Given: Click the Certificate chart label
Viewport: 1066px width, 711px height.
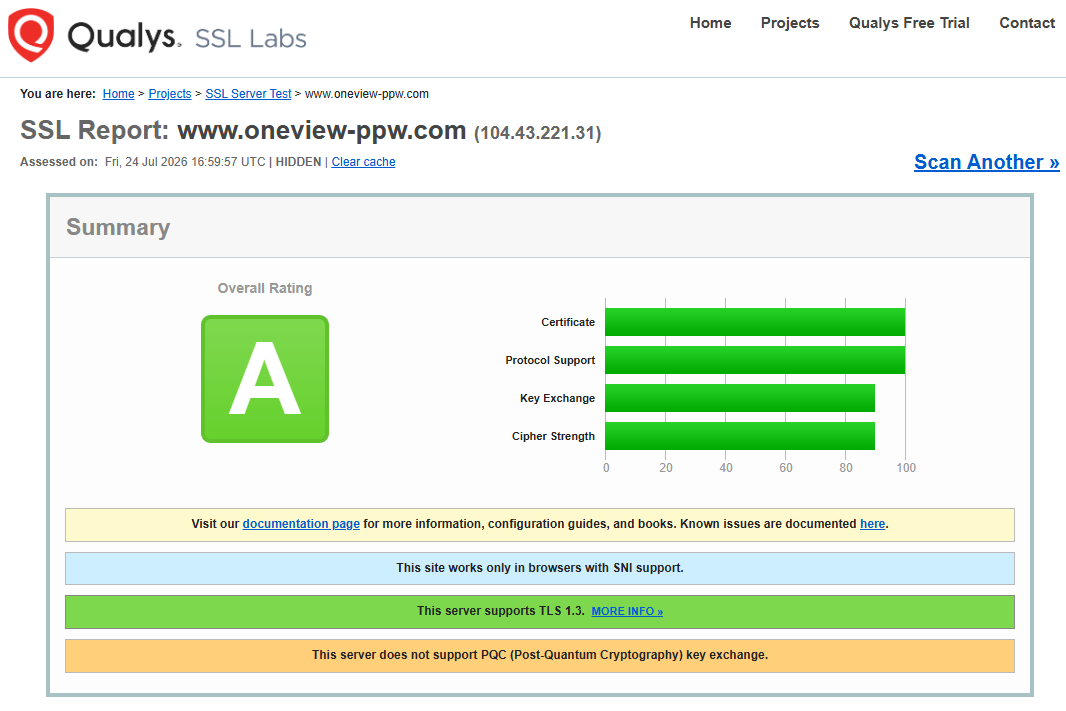Looking at the screenshot, I should tap(568, 322).
